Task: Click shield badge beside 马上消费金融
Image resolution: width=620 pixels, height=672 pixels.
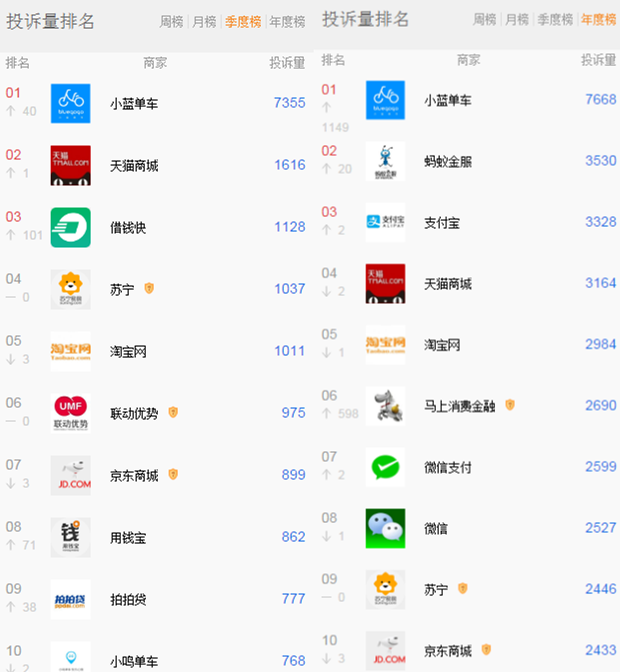Action: click(x=510, y=405)
